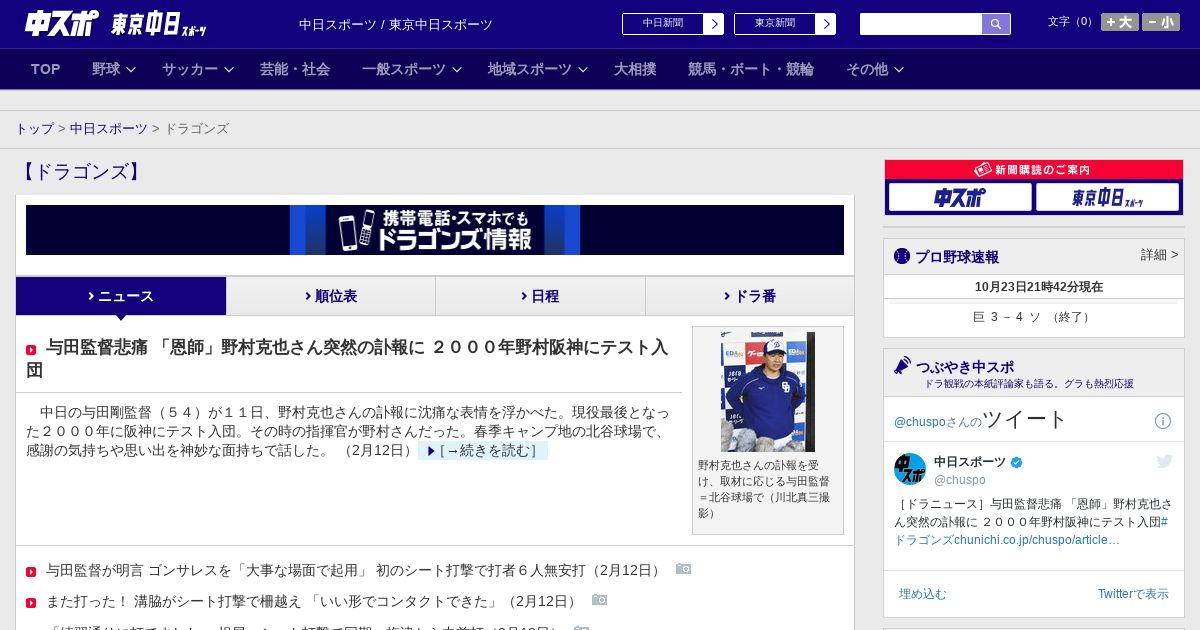Screen dimensions: 1200x630
Task: Click the 中日スポーツ Twitter avatar
Action: (x=910, y=469)
